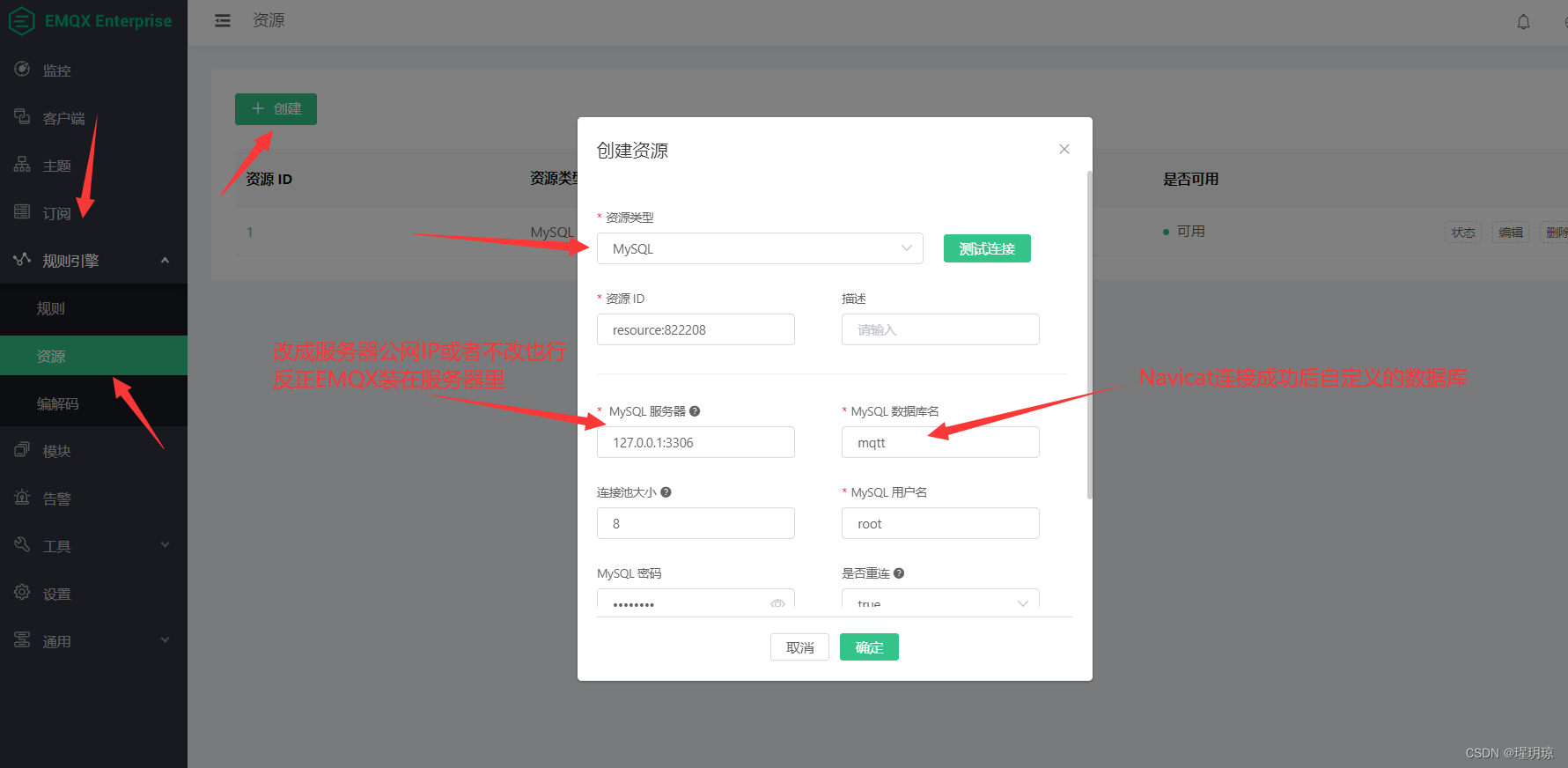Click the 设置 settings gear icon
The height and width of the screenshot is (768, 1568).
(x=22, y=592)
